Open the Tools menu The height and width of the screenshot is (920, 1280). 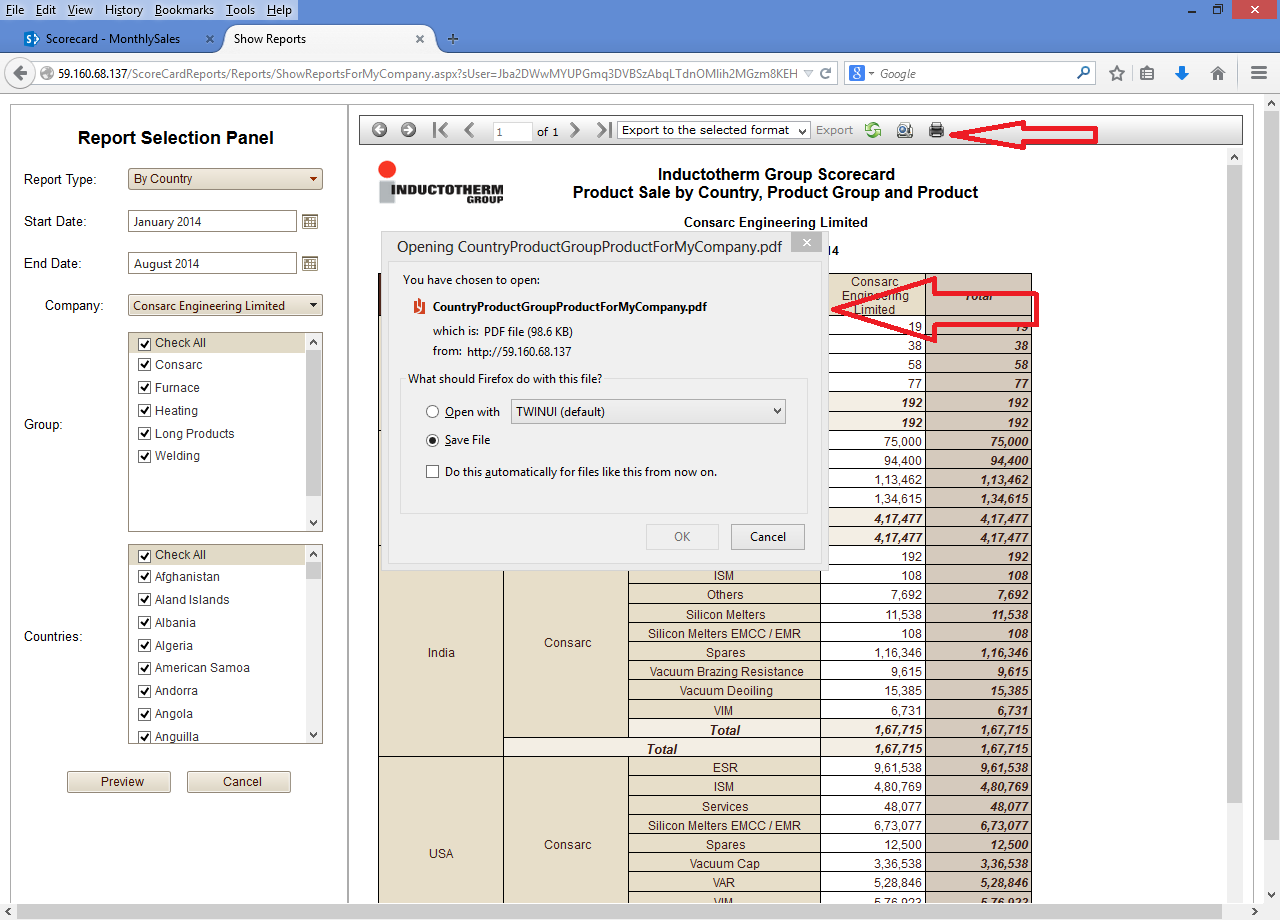click(240, 9)
